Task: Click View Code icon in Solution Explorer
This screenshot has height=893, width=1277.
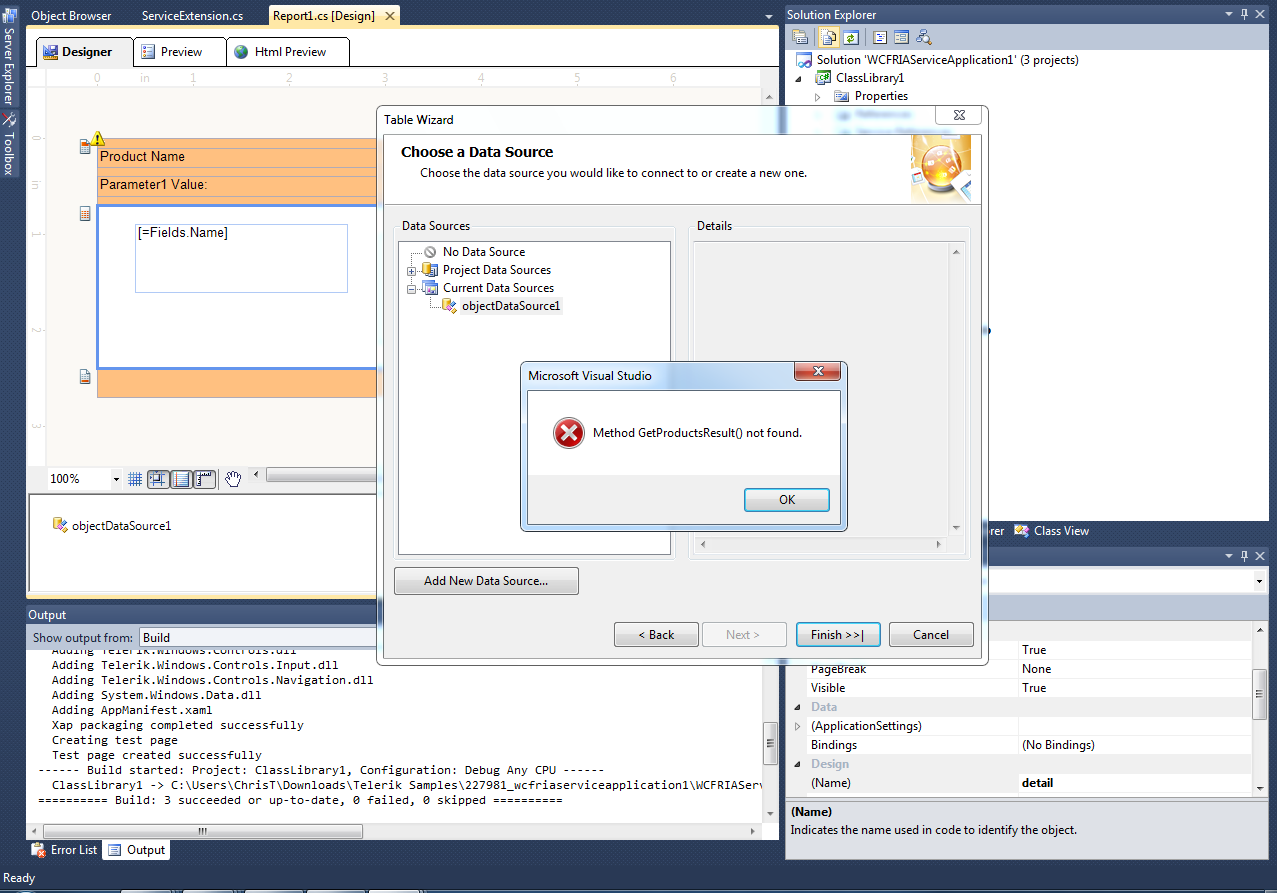Action: [x=880, y=37]
